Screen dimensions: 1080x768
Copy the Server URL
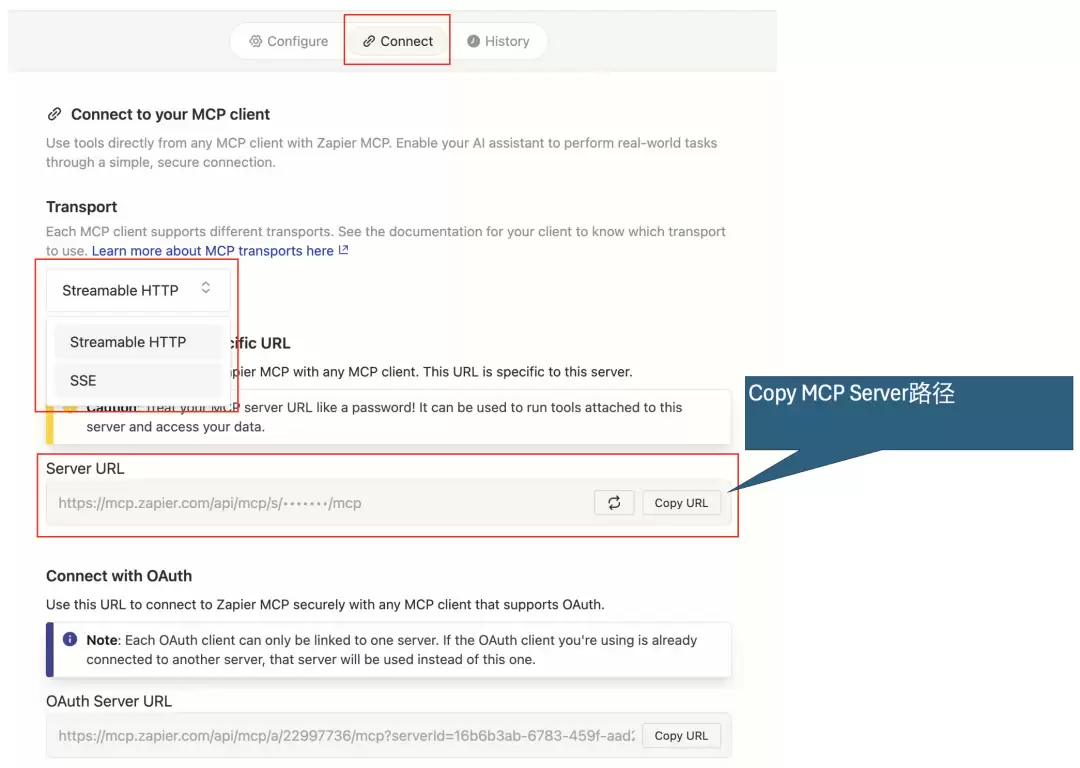coord(681,503)
